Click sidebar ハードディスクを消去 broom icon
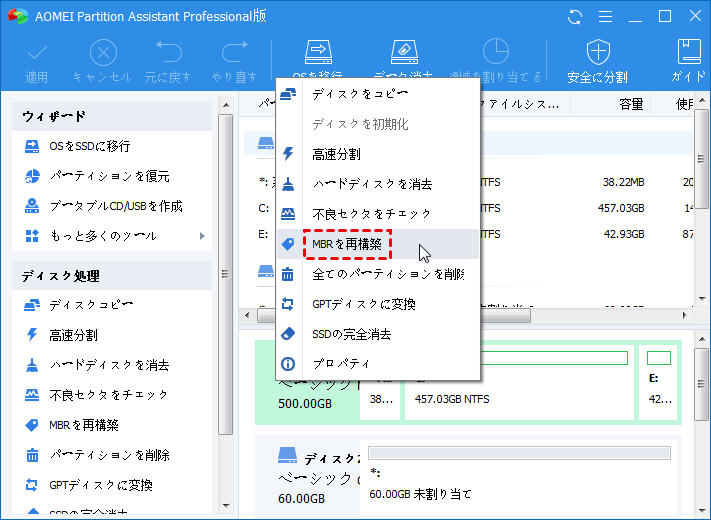711x520 pixels. [32, 365]
